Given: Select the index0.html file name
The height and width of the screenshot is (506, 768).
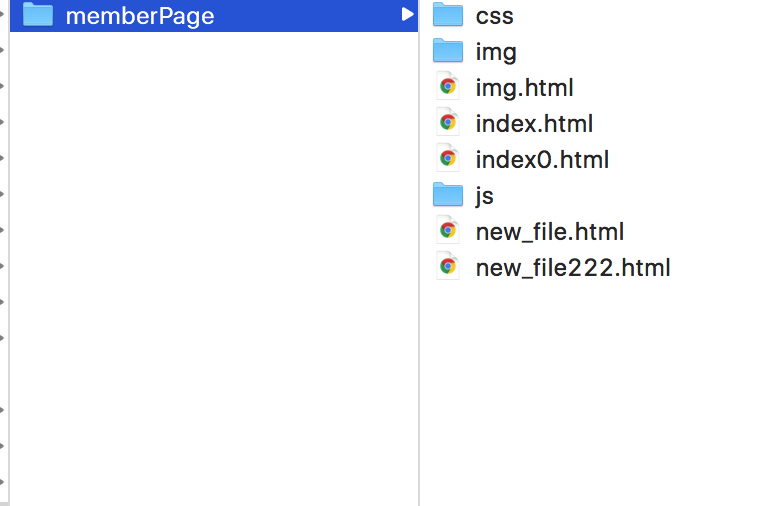Looking at the screenshot, I should [x=542, y=160].
